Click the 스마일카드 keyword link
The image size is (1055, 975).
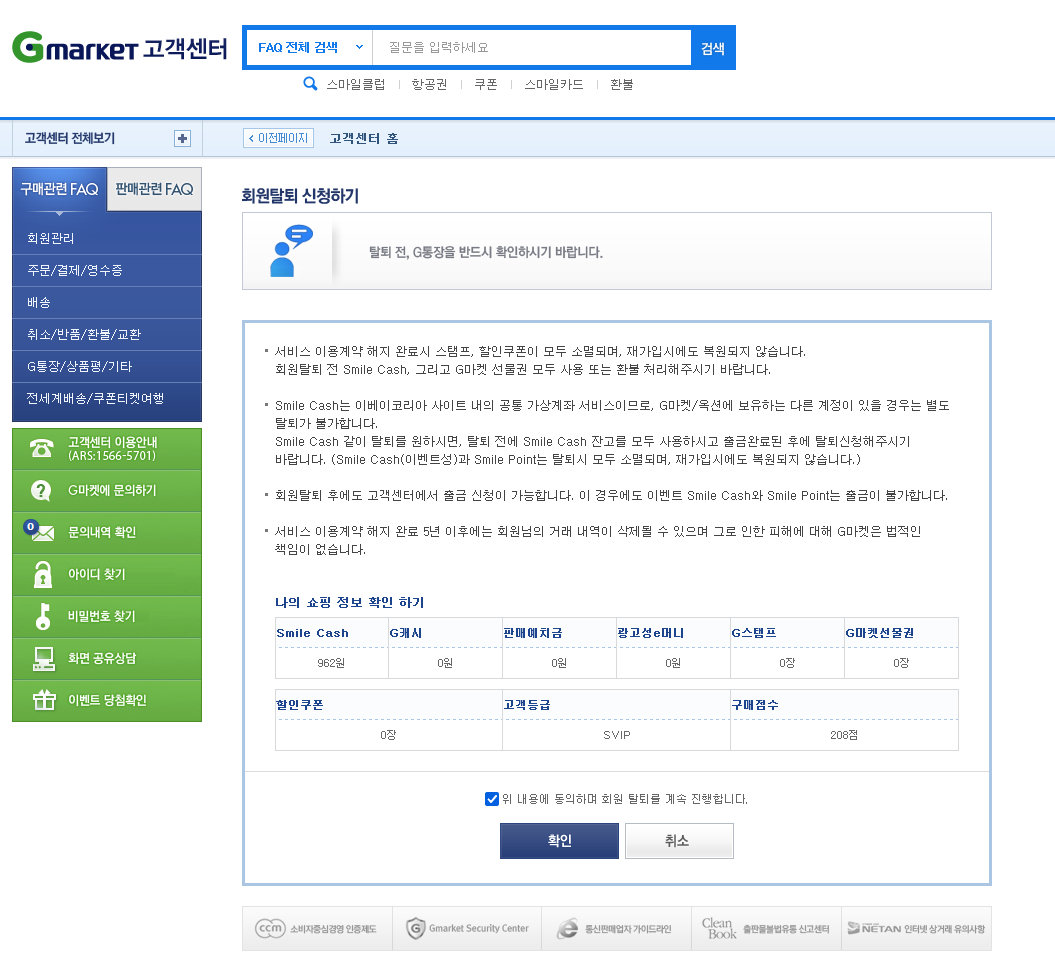pyautogui.click(x=554, y=84)
